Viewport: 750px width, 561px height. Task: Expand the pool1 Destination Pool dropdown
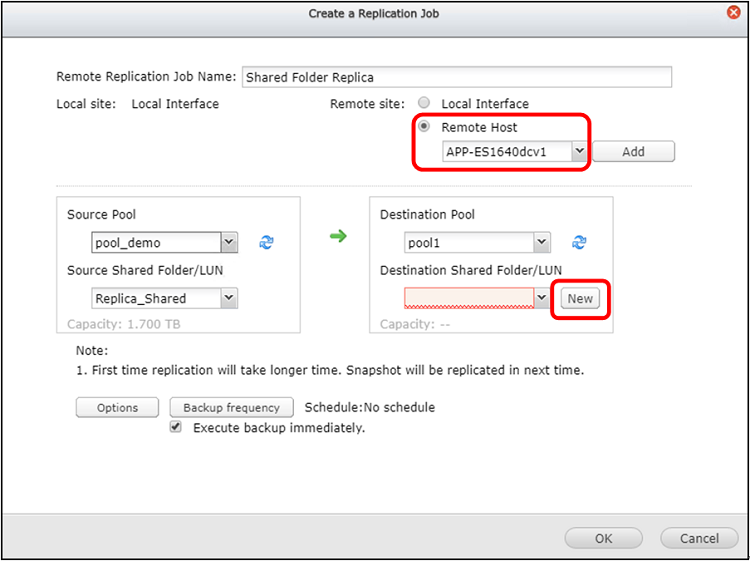(541, 242)
